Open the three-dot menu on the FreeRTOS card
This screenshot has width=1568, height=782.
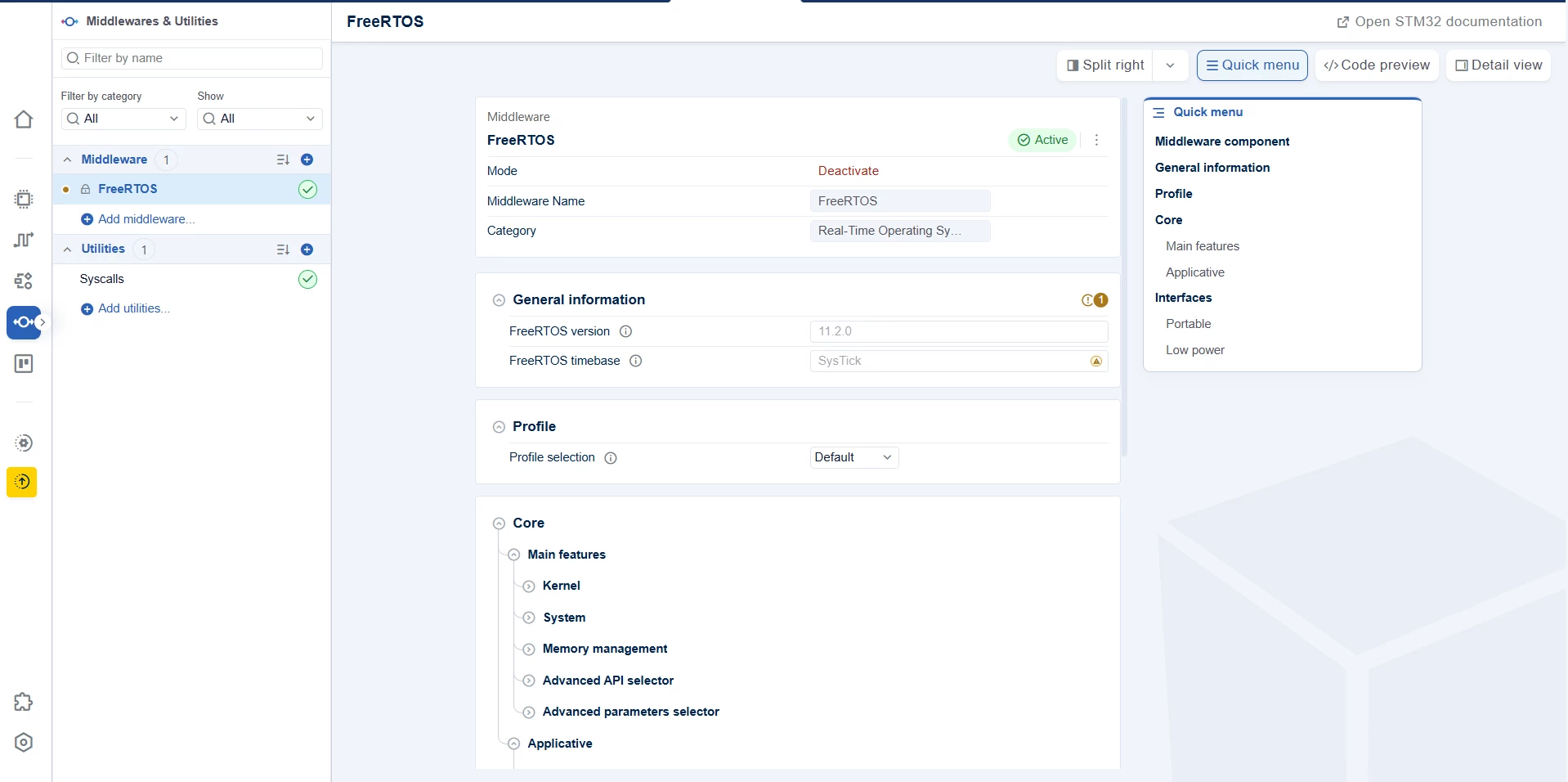(x=1096, y=140)
